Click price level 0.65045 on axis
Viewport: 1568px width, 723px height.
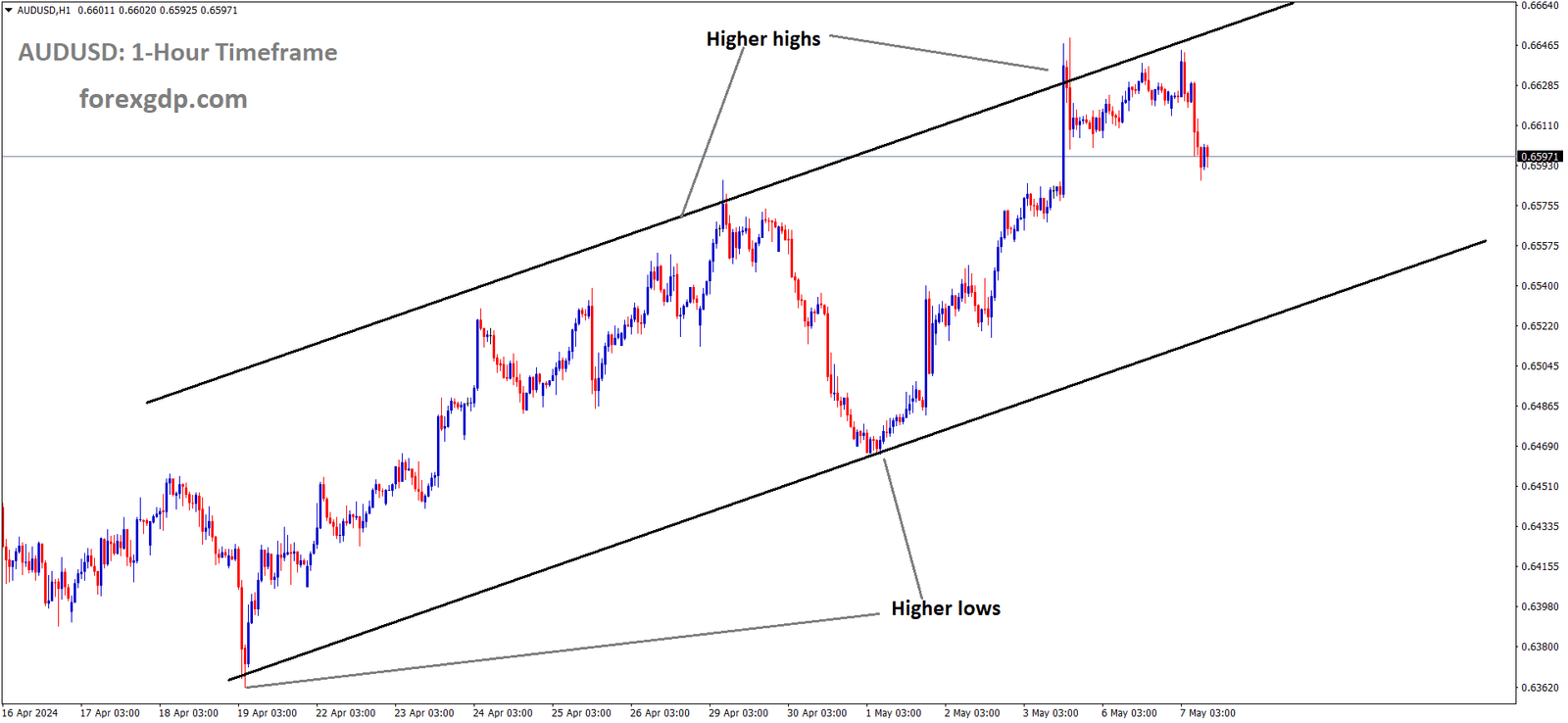[x=1540, y=366]
